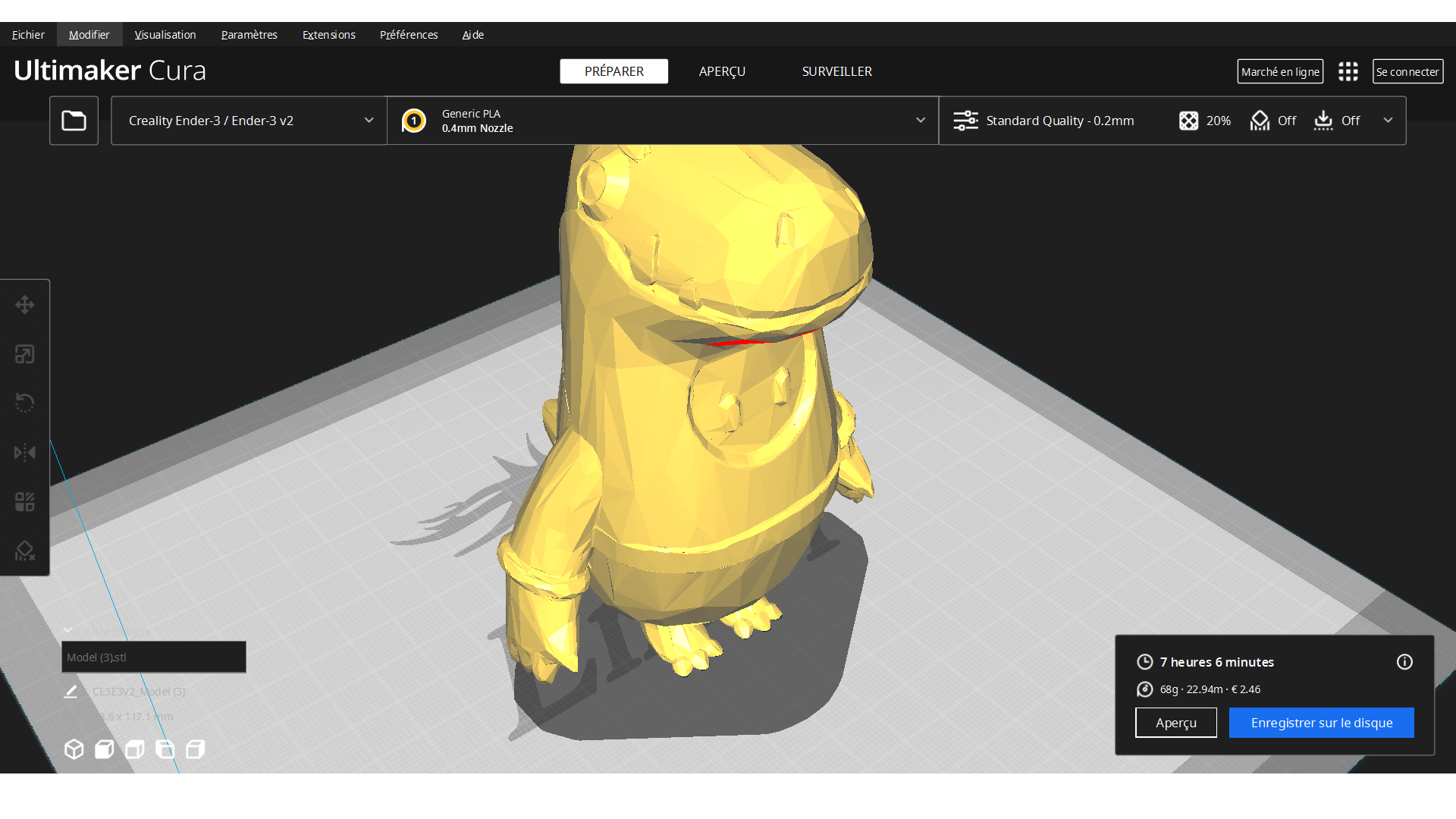Open the Modifier menu
Viewport: 1456px width, 819px height.
(x=89, y=35)
